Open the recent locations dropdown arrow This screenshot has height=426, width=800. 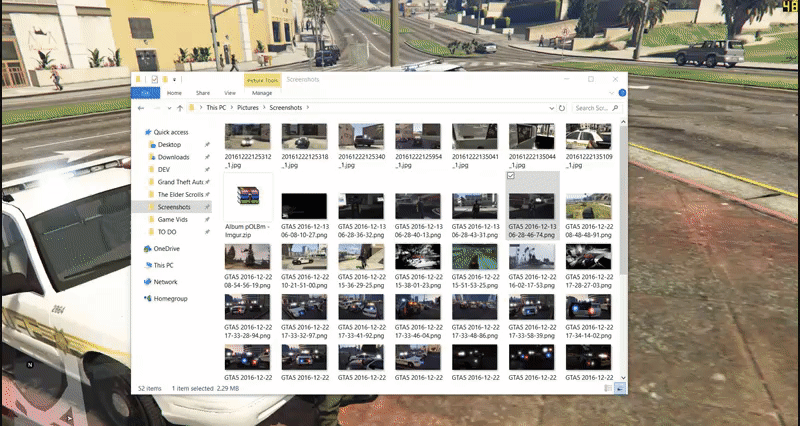point(169,108)
